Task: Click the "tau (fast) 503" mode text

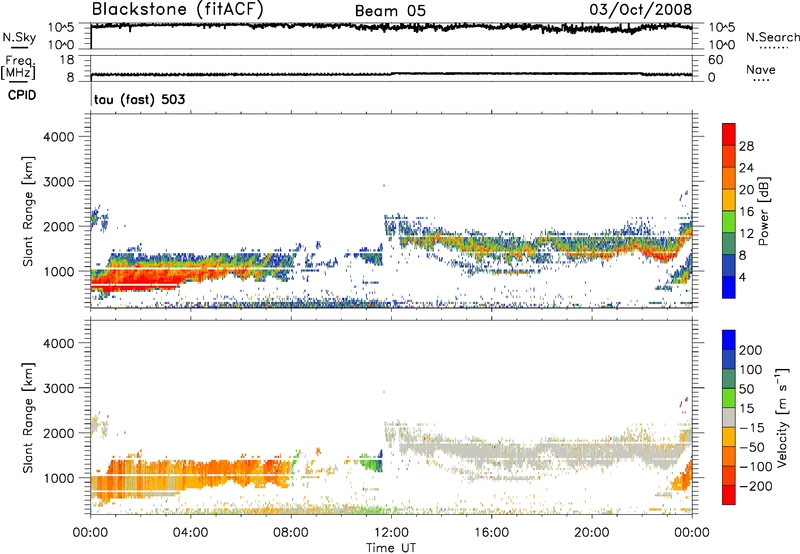Action: (x=139, y=99)
